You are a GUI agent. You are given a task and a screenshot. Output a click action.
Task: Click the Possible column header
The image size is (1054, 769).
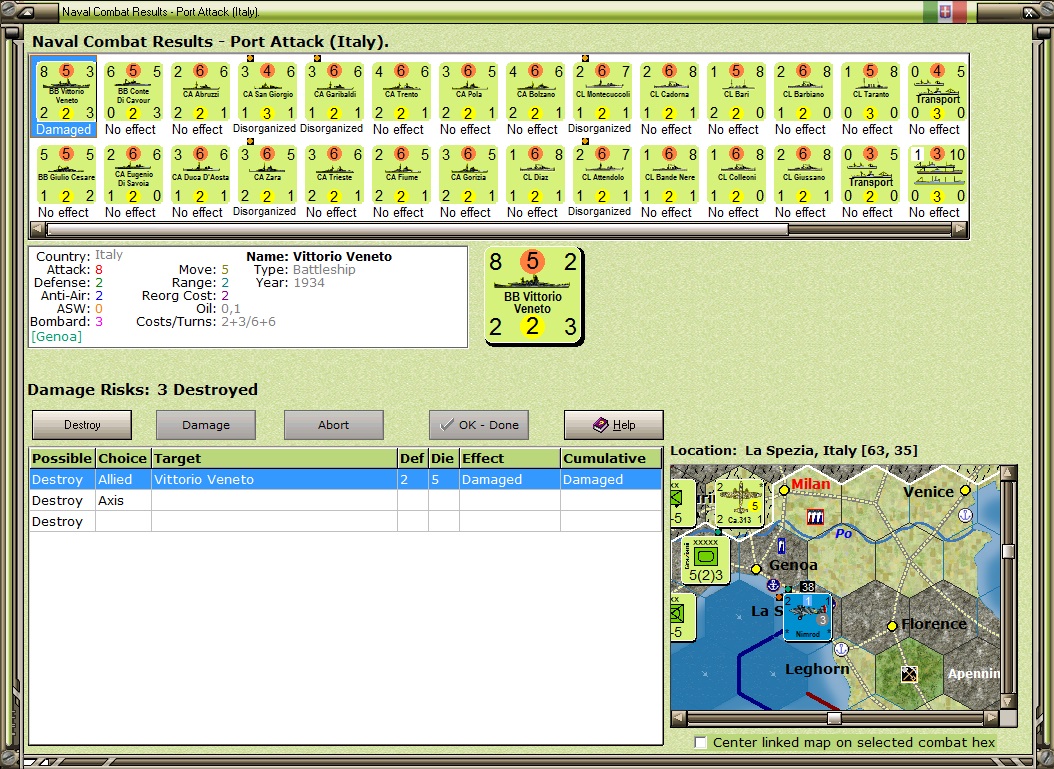(x=62, y=458)
